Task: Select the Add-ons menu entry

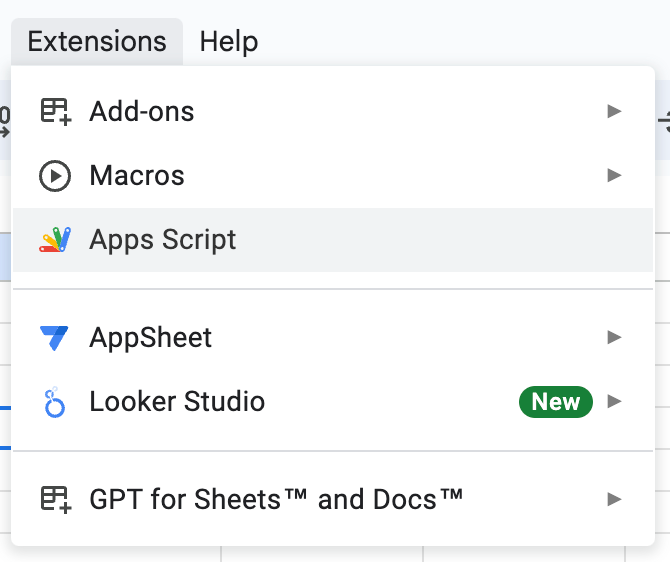Action: coord(142,112)
